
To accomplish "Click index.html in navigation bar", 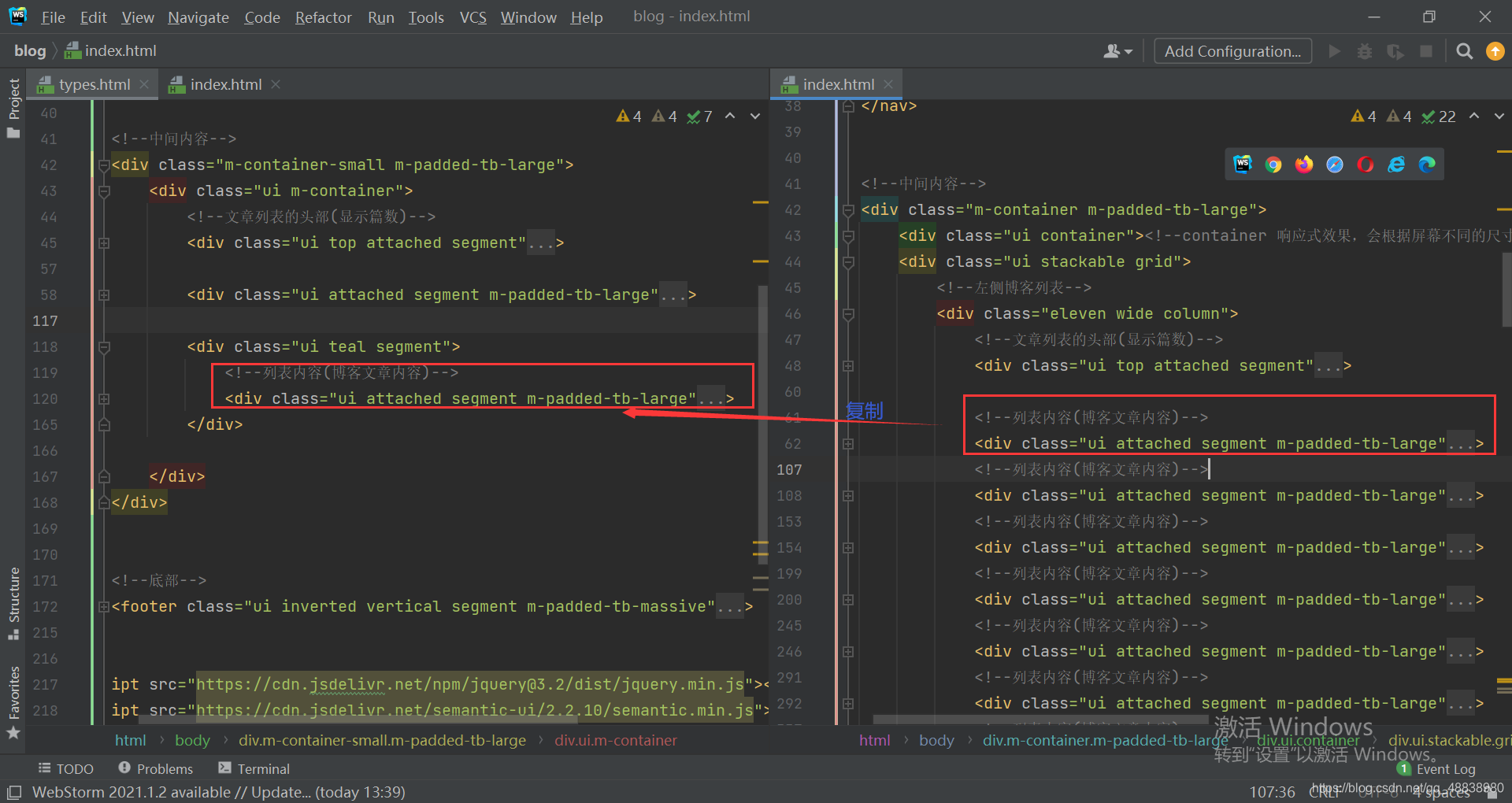I will point(111,51).
